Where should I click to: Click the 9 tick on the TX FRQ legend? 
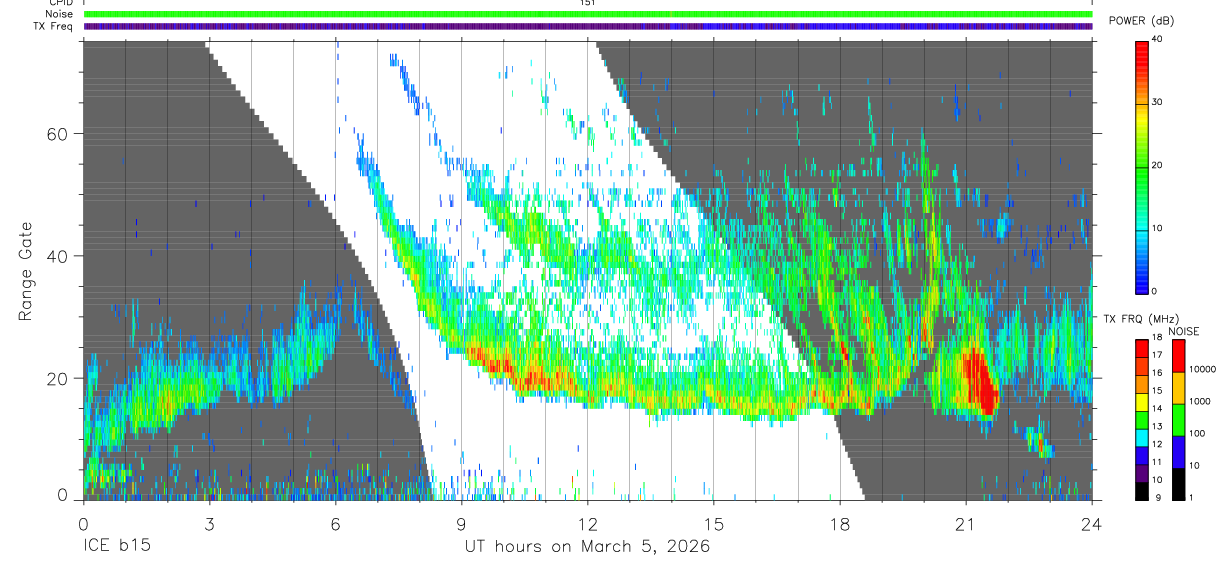point(1156,497)
